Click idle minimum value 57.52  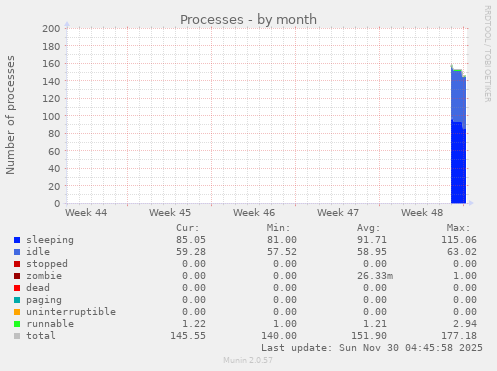point(282,252)
